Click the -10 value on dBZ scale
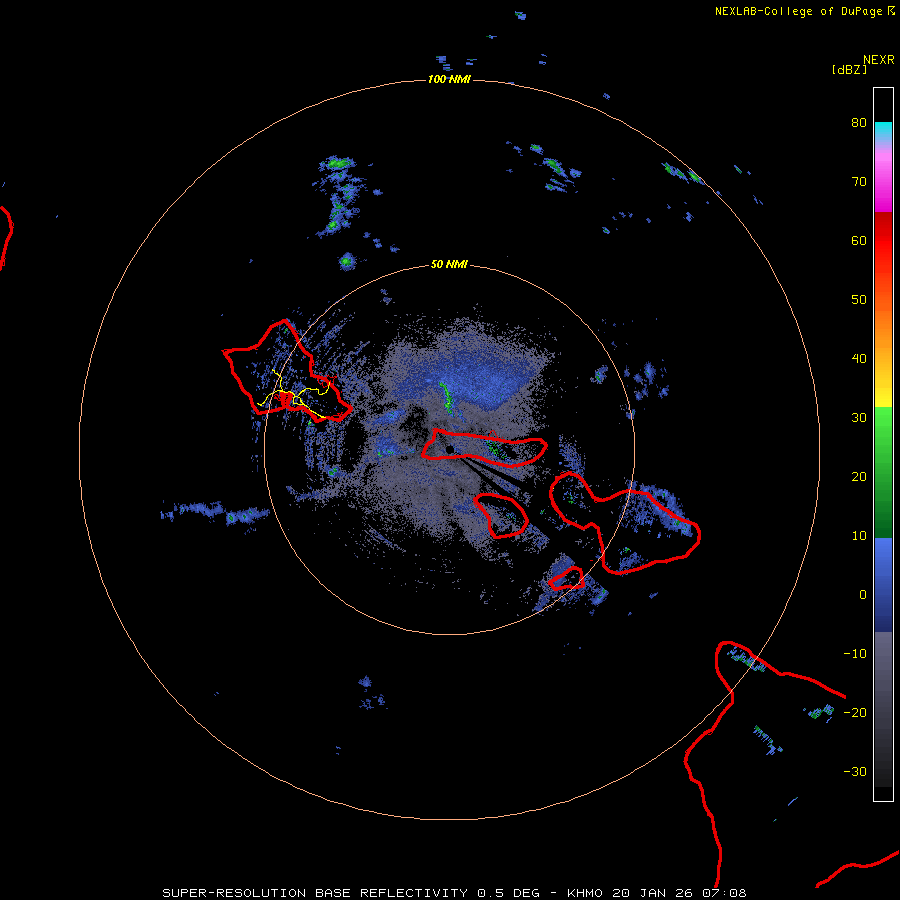 click(855, 654)
